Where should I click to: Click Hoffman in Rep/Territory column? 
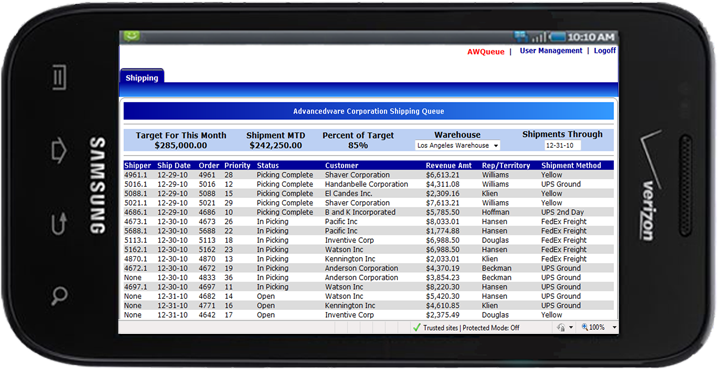[495, 212]
